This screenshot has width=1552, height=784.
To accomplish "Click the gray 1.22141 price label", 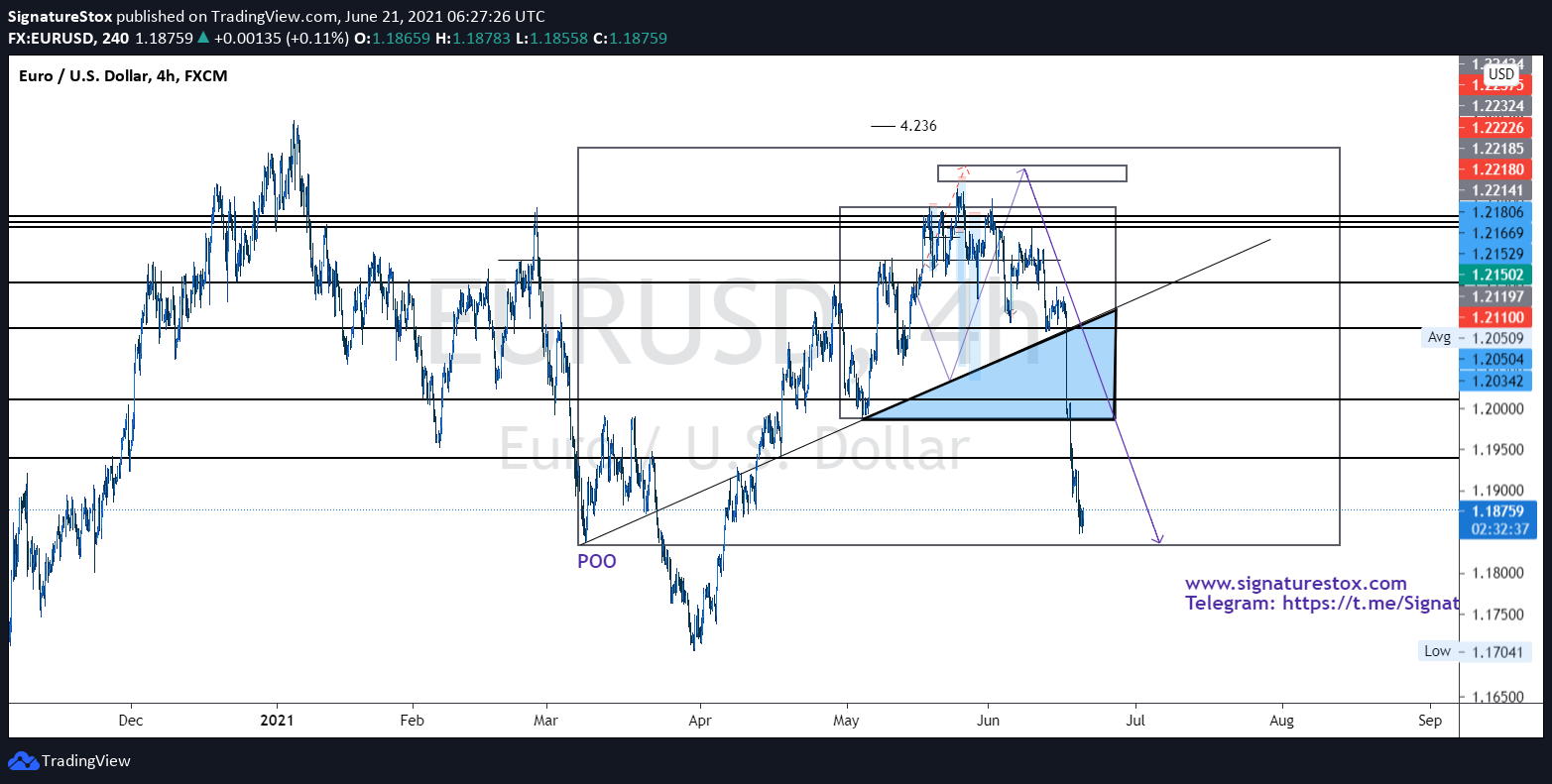I will click(1497, 190).
